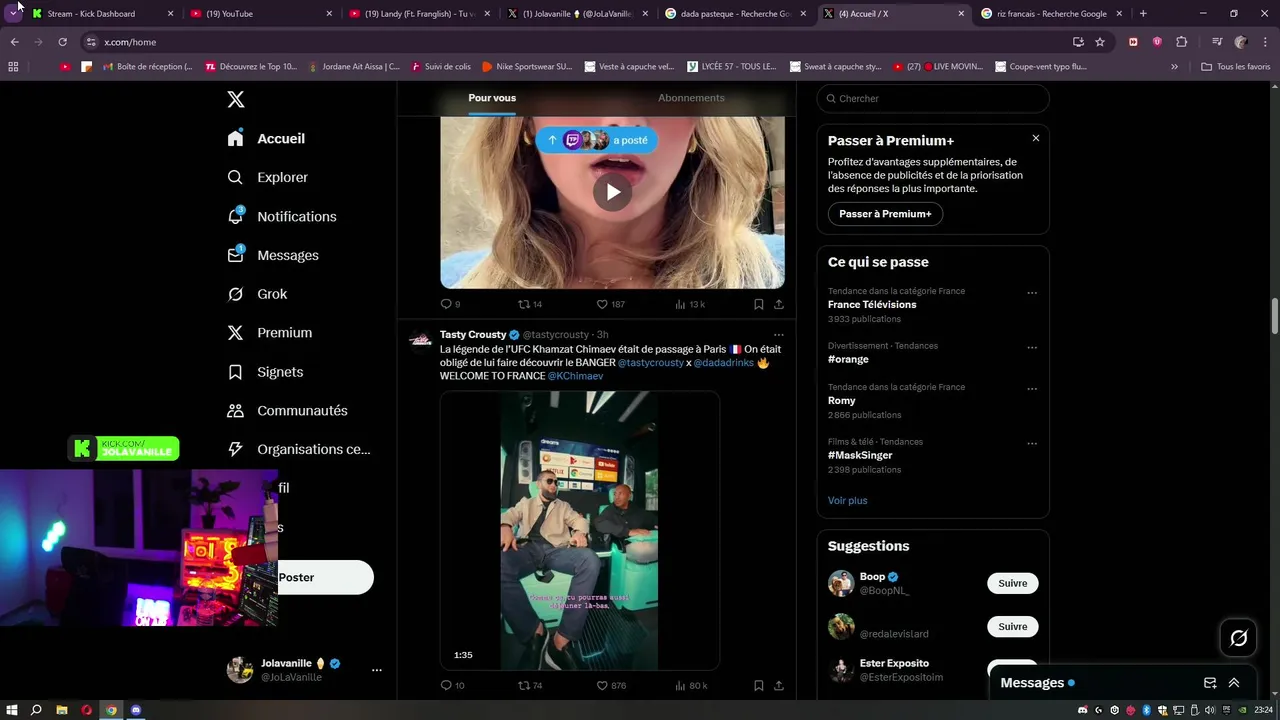Viewport: 1280px width, 720px height.
Task: Open Premium in sidebar
Action: (269, 333)
